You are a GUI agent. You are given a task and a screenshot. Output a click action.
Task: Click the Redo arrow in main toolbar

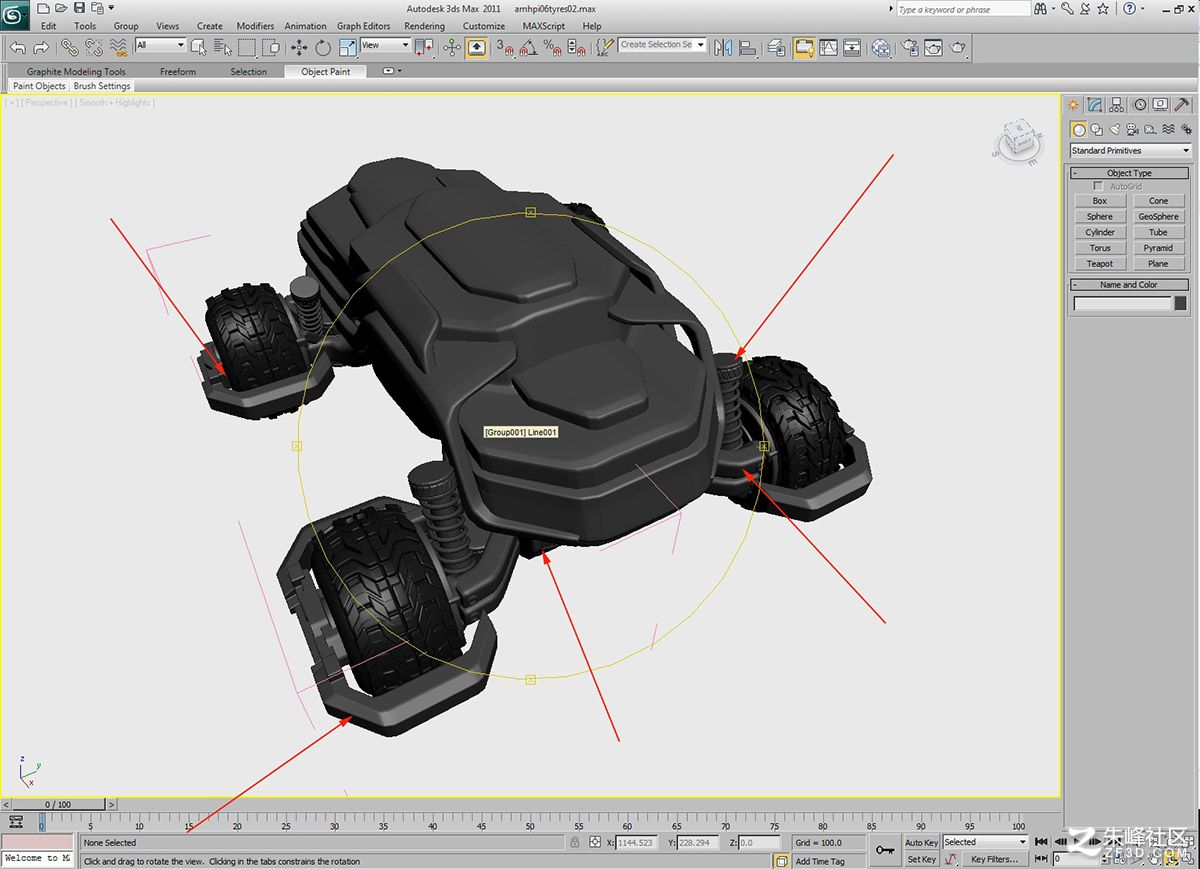(41, 47)
